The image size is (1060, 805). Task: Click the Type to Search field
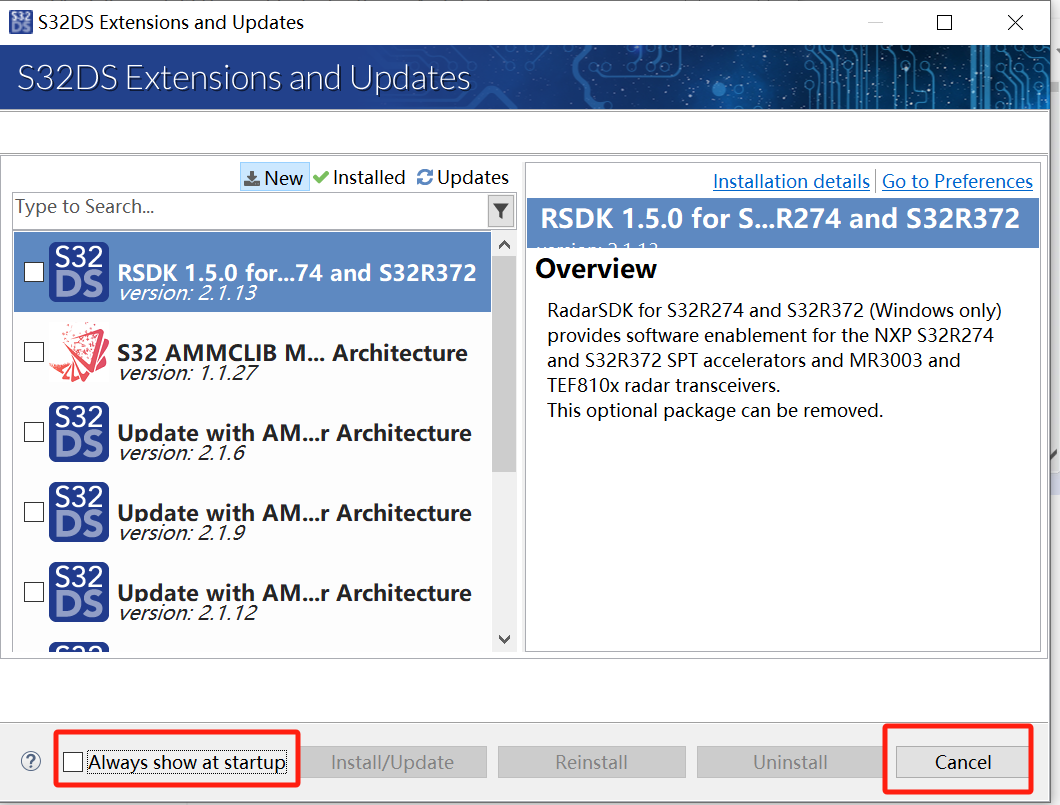(x=249, y=211)
